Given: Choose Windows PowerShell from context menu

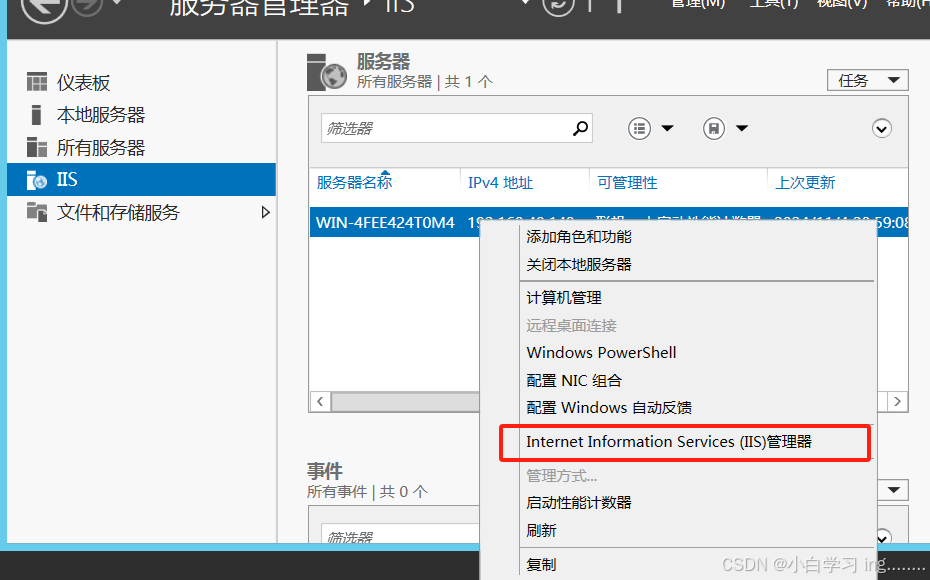Looking at the screenshot, I should [x=601, y=352].
